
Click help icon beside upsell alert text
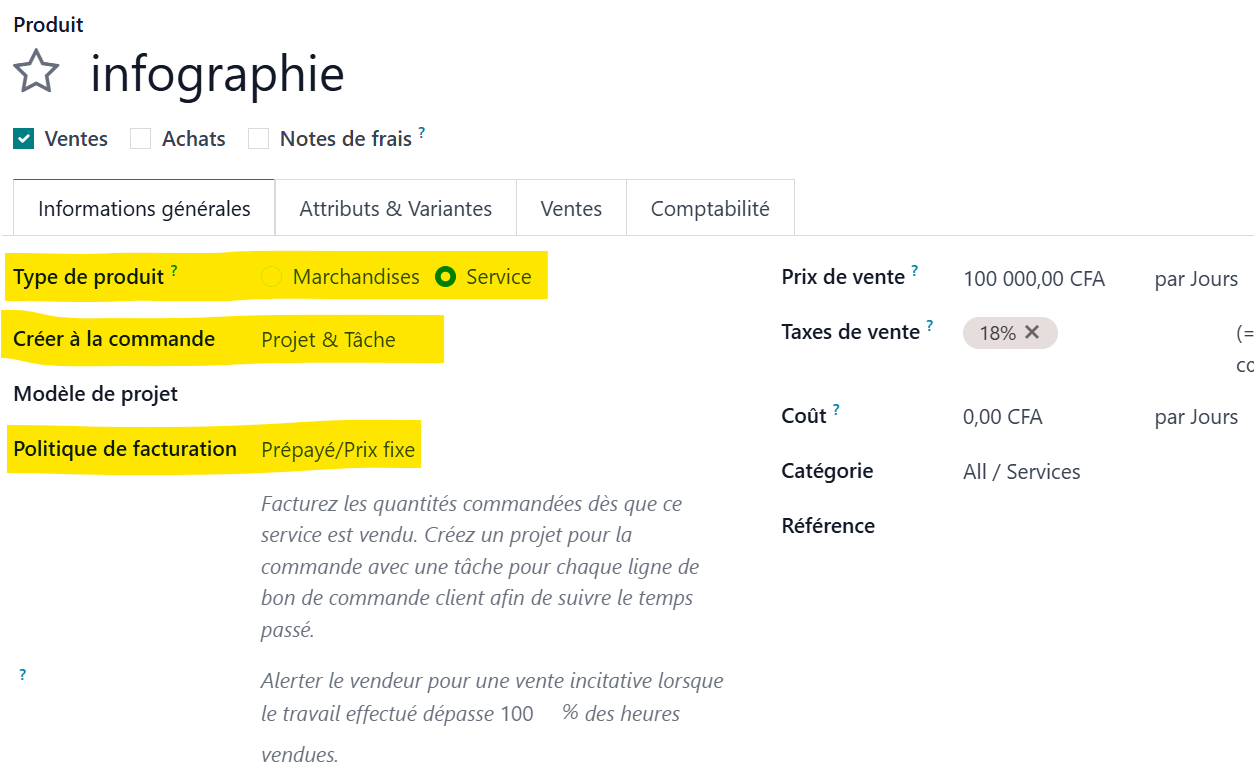pyautogui.click(x=22, y=675)
